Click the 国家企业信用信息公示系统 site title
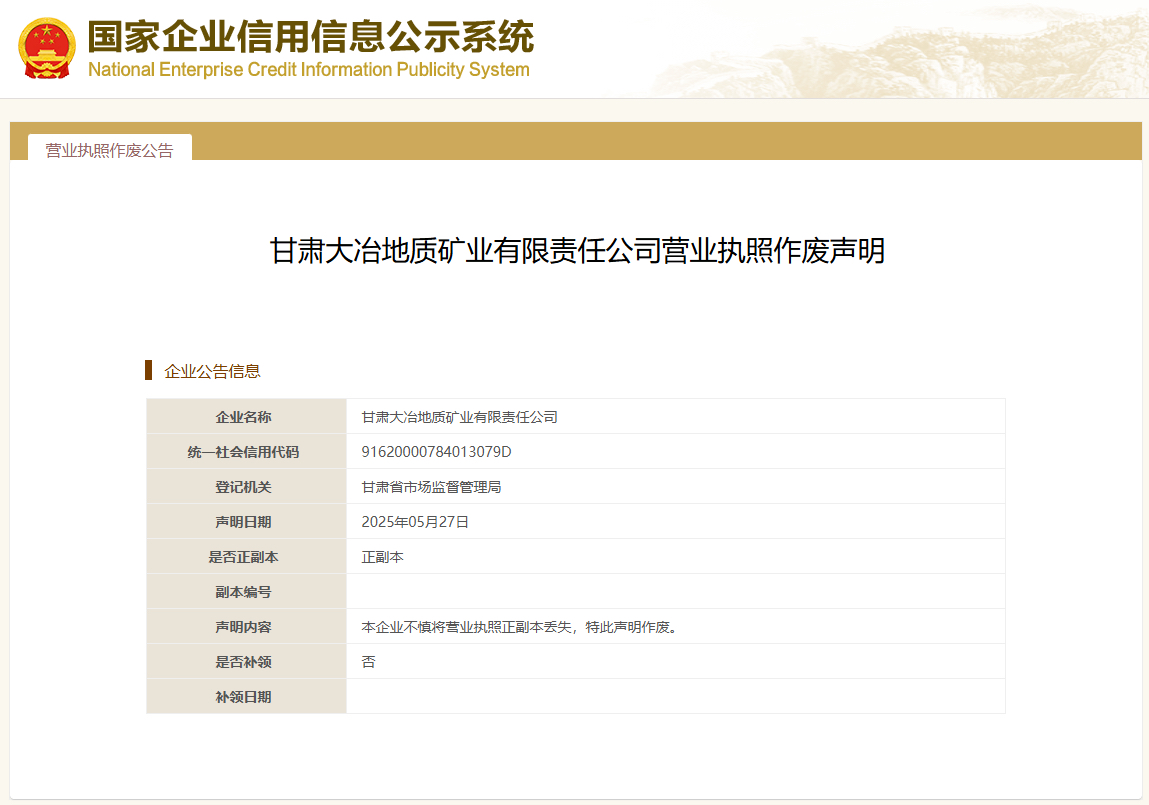Viewport: 1149px width, 805px height. pos(311,37)
